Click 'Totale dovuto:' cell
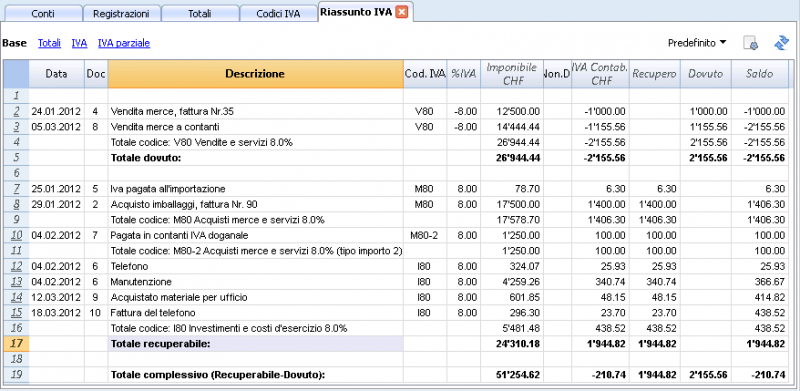 (x=255, y=158)
